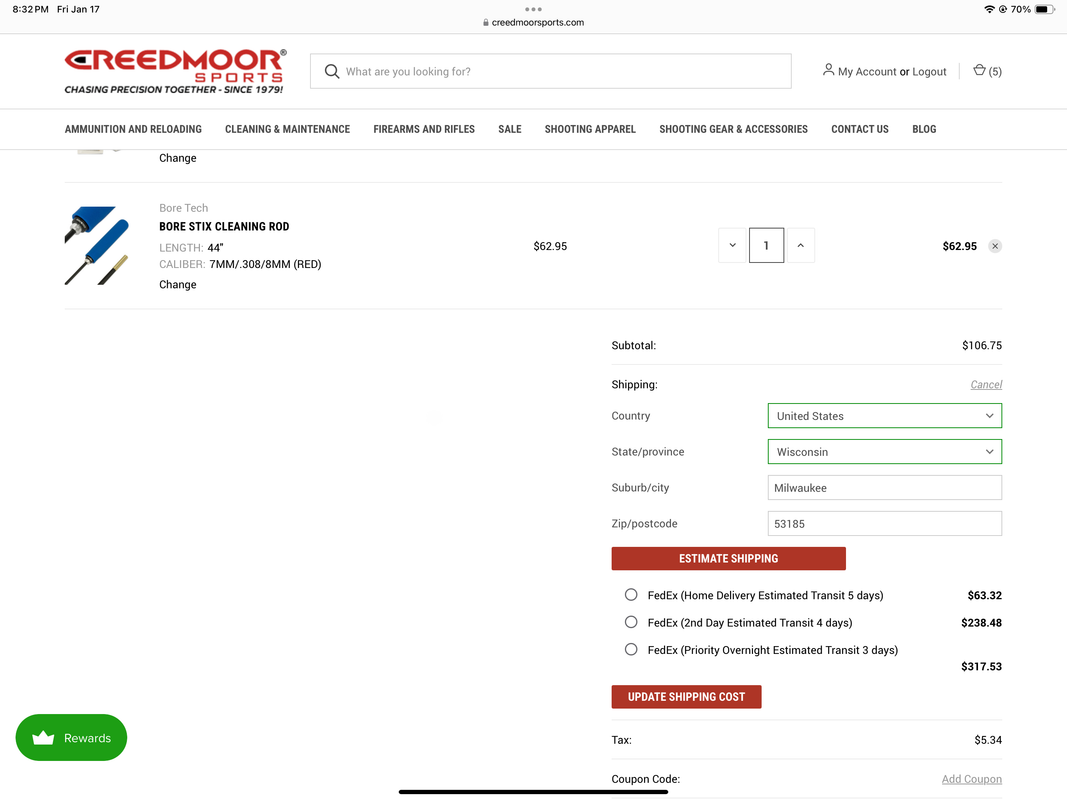1067x800 pixels.
Task: Click Update Shipping Cost button
Action: click(x=686, y=697)
